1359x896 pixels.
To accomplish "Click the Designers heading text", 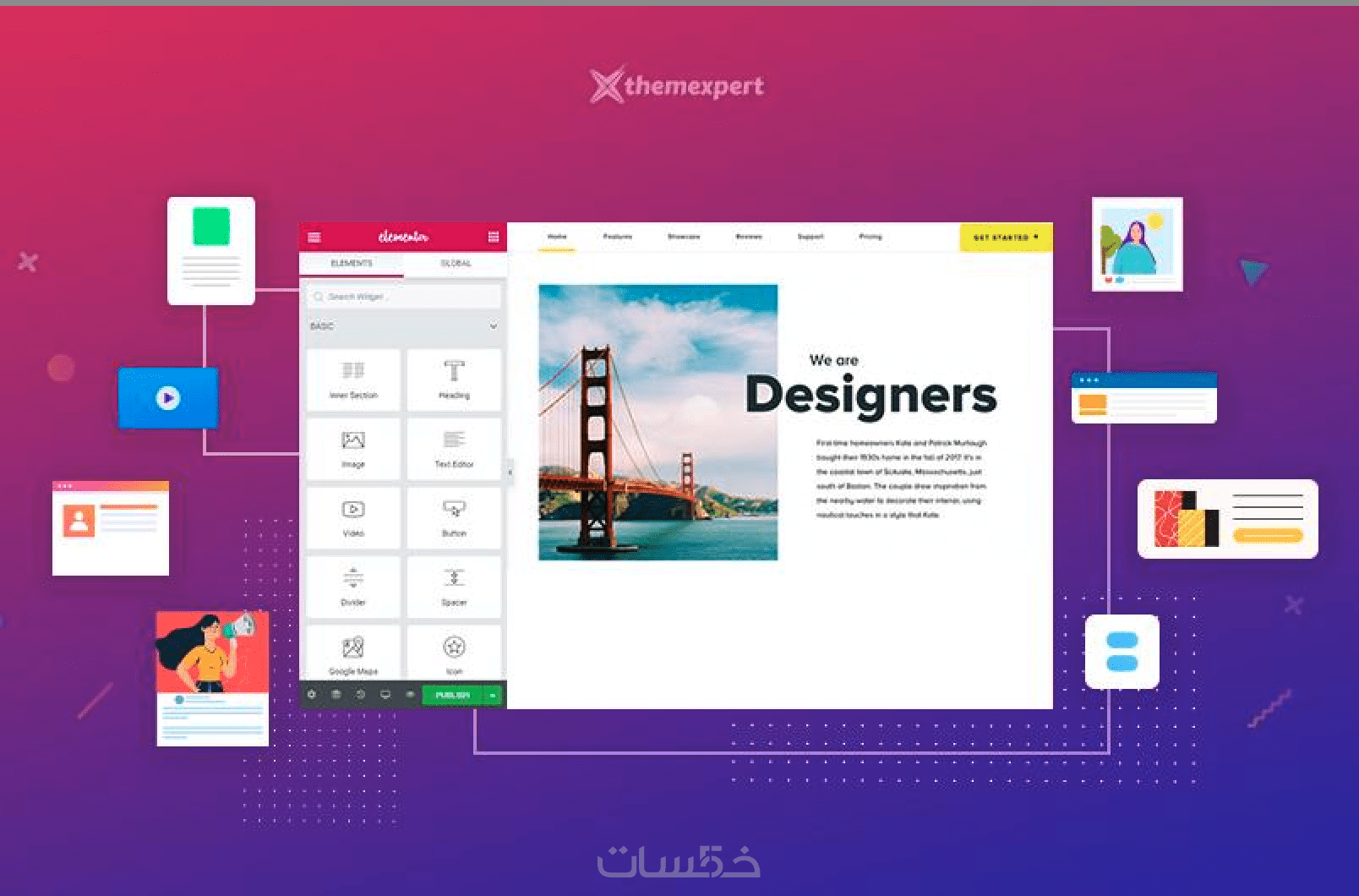I will 871,395.
